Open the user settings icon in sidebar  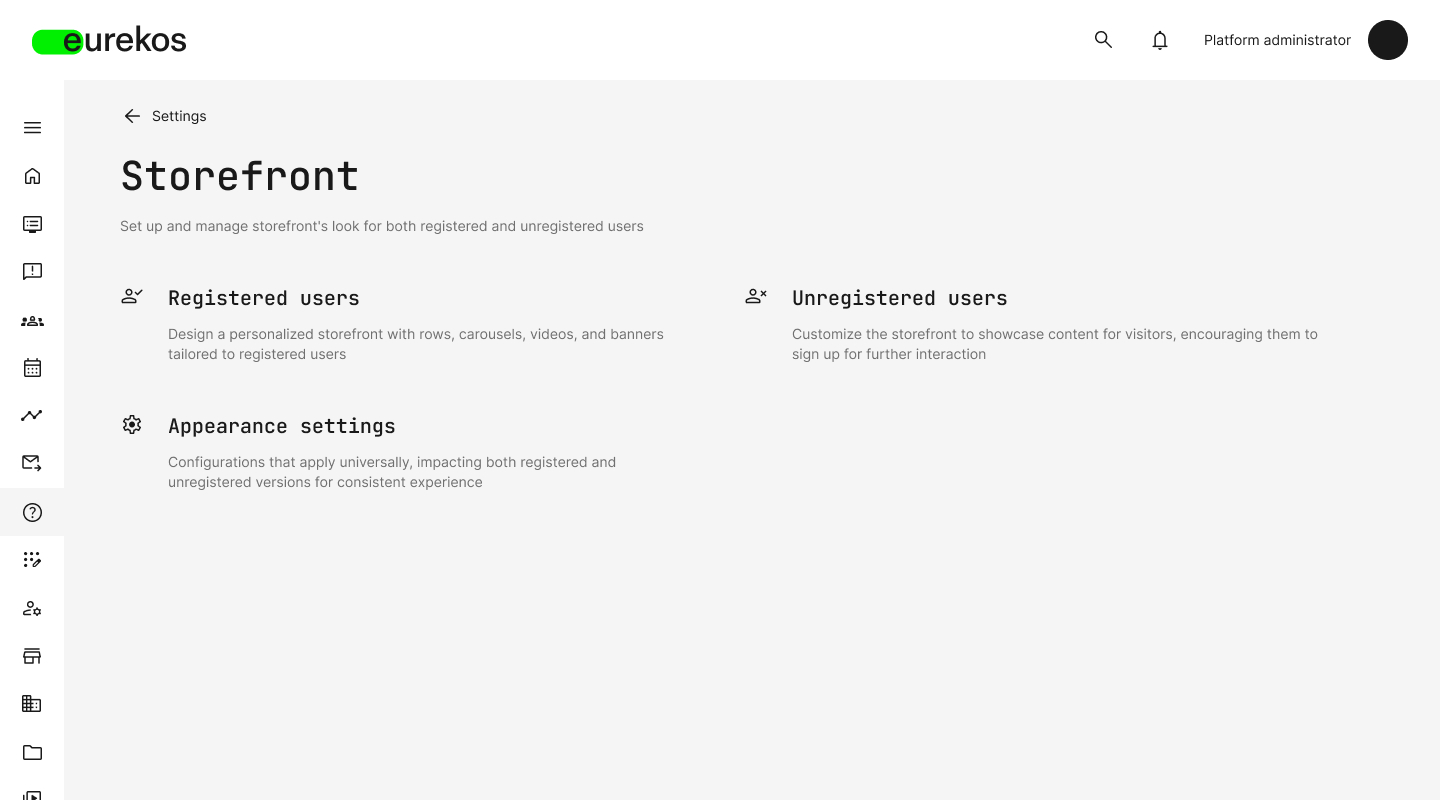tap(32, 608)
